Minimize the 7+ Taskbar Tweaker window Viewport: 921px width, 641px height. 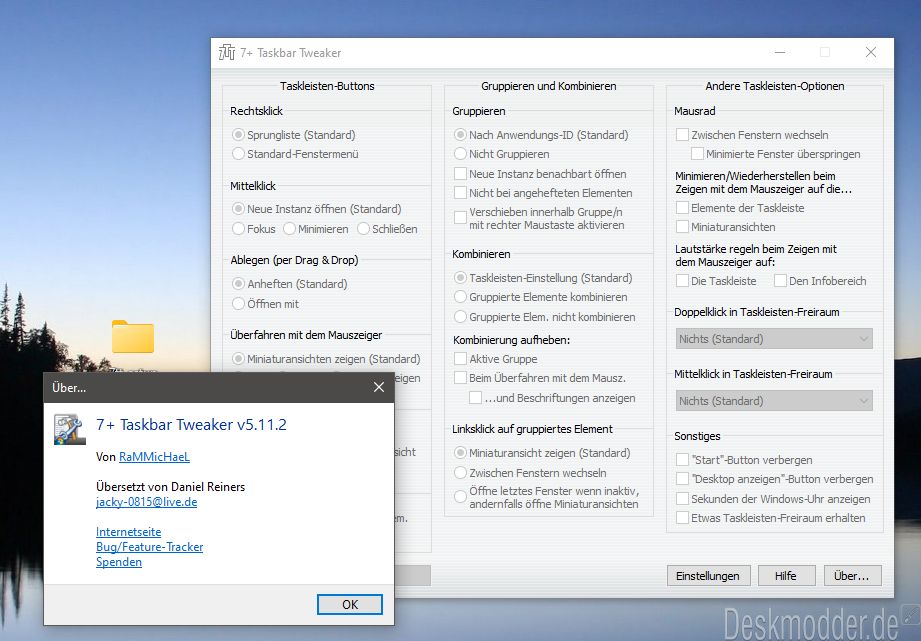click(780, 52)
